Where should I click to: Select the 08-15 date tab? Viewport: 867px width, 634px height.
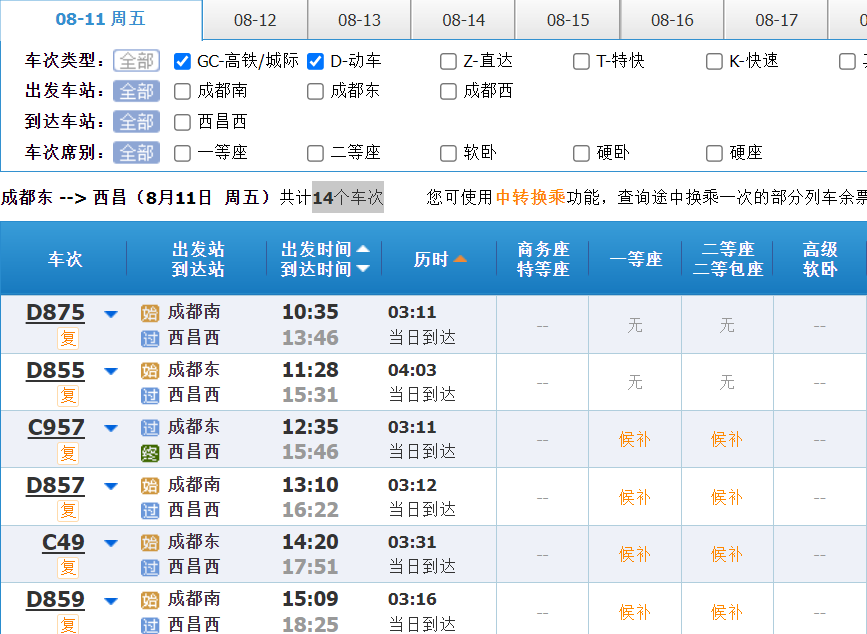point(568,20)
